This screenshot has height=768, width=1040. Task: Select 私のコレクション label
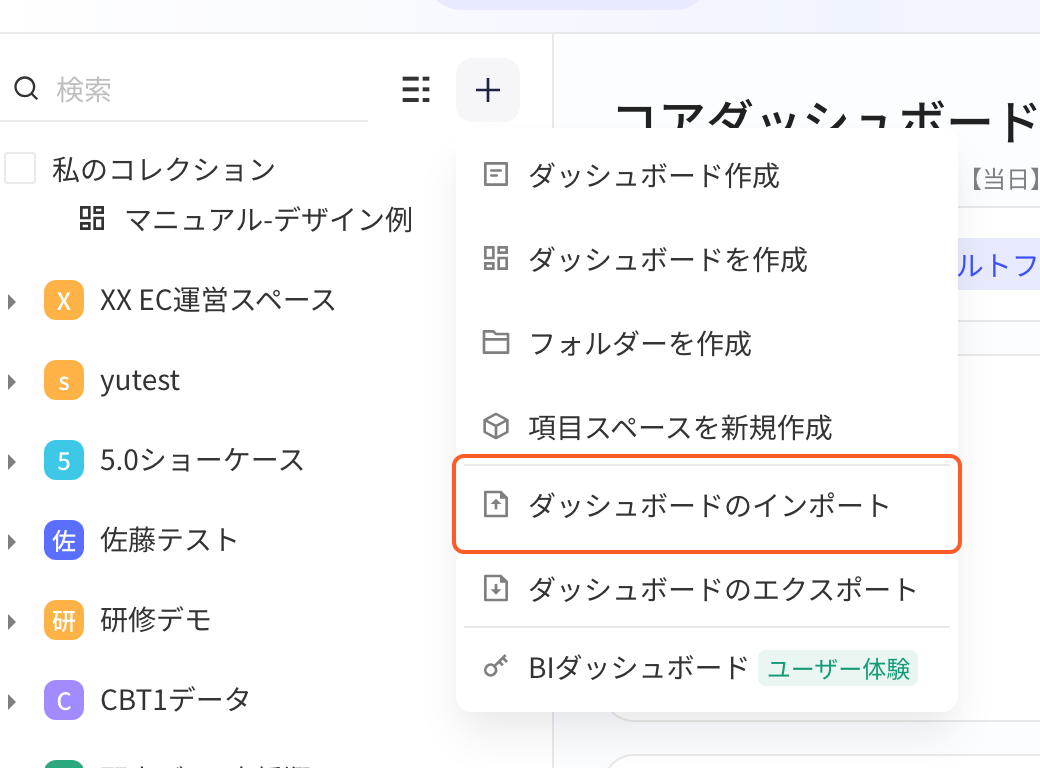tap(164, 169)
